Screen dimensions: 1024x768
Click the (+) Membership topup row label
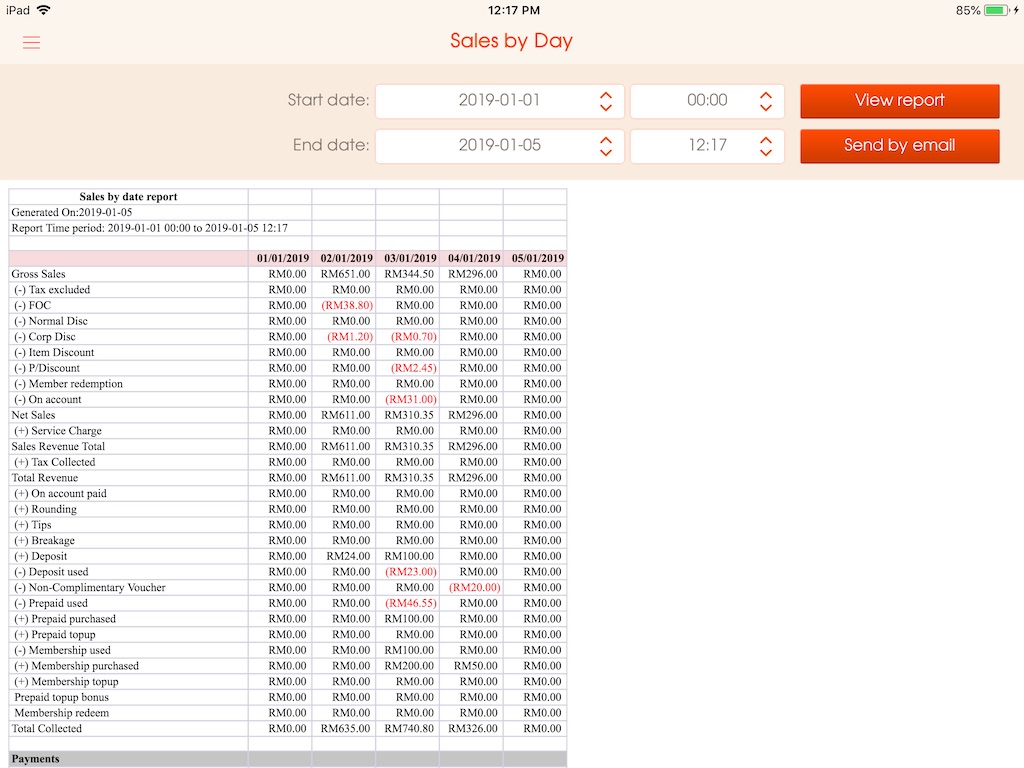(67, 682)
